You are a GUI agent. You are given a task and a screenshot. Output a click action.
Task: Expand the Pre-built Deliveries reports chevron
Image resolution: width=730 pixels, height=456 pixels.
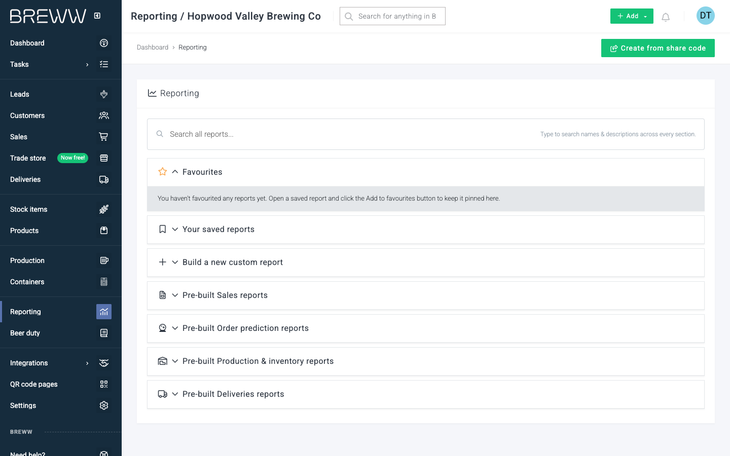coord(175,394)
